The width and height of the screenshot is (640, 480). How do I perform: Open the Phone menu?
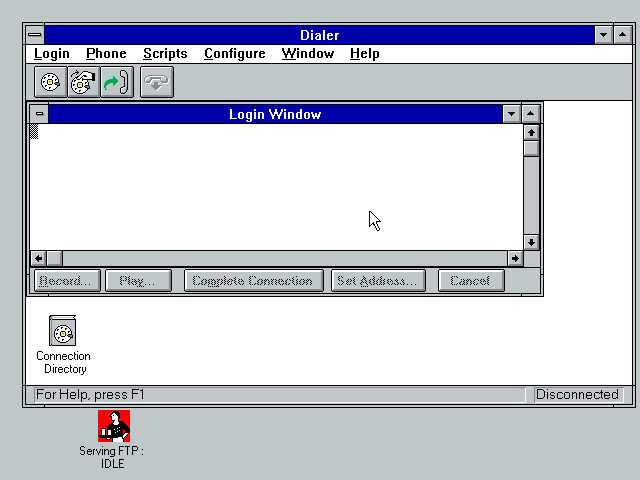[106, 53]
